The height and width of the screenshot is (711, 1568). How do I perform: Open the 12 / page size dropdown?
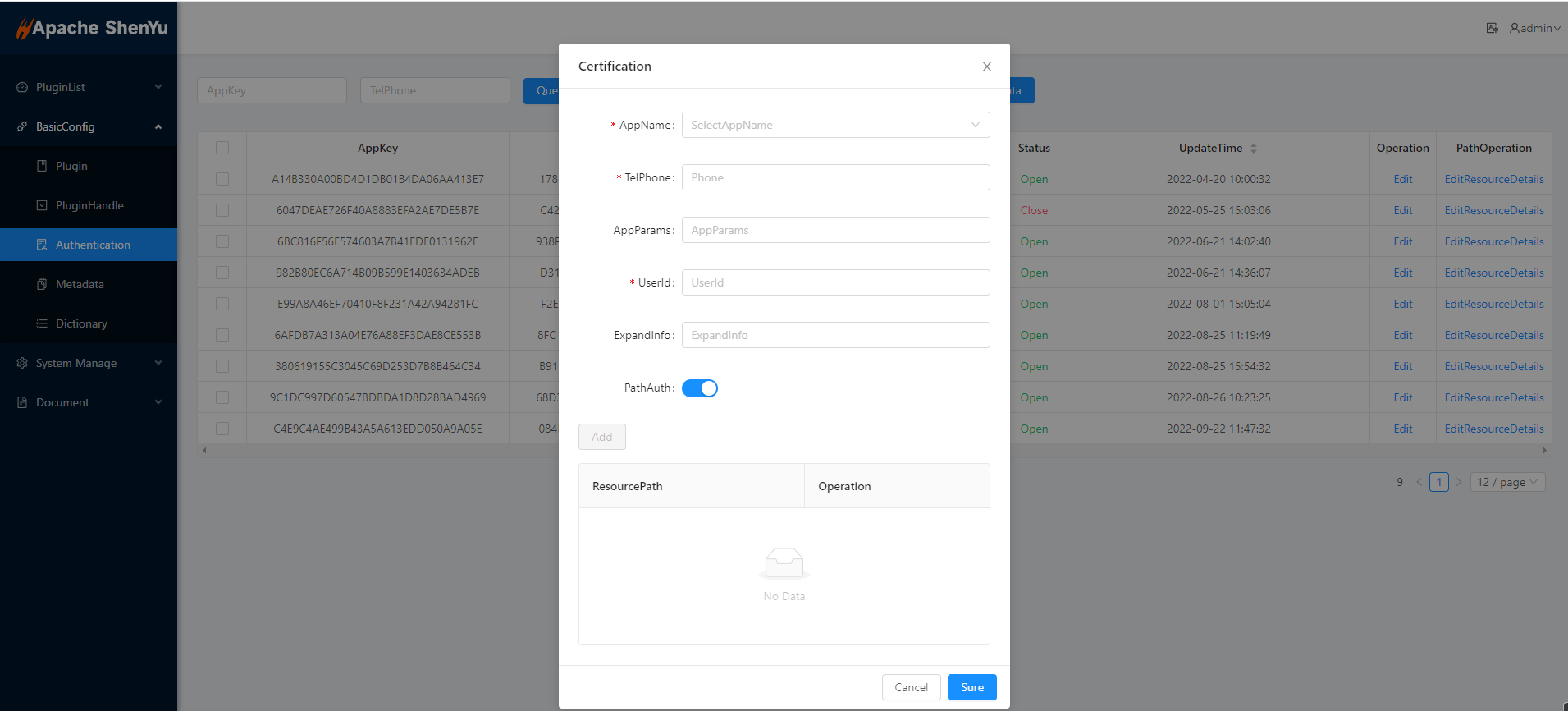pyautogui.click(x=1507, y=482)
